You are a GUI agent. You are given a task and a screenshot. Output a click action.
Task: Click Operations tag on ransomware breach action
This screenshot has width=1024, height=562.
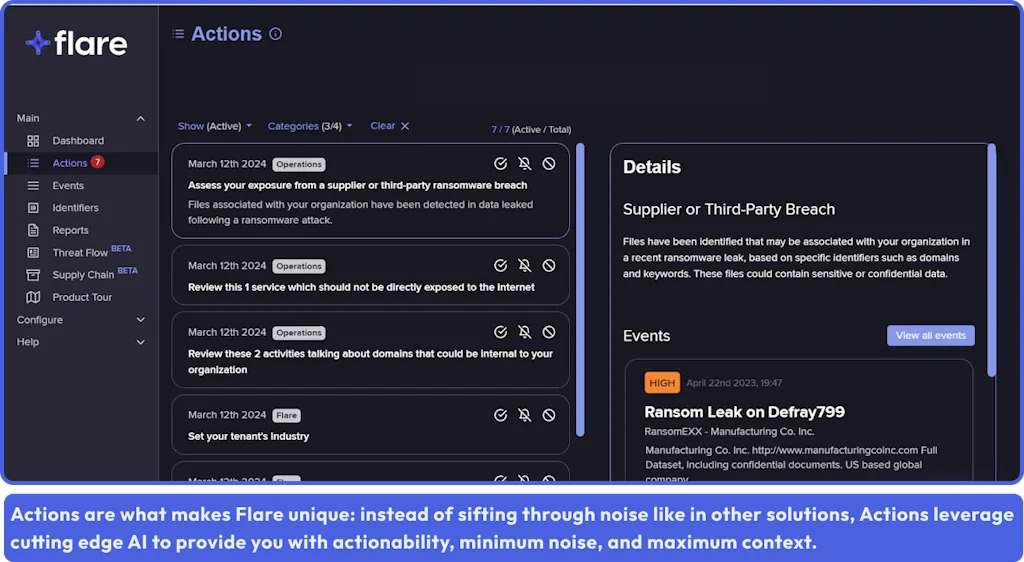click(x=298, y=164)
